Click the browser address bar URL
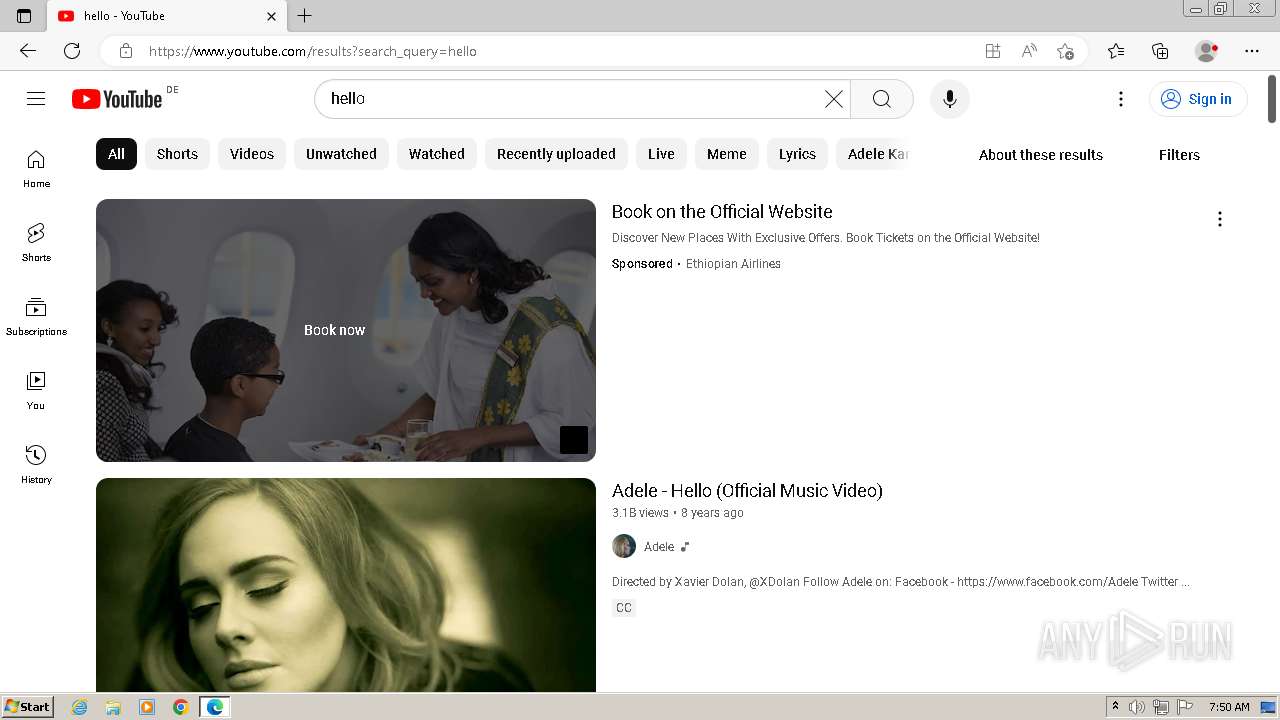1280x720 pixels. (313, 51)
